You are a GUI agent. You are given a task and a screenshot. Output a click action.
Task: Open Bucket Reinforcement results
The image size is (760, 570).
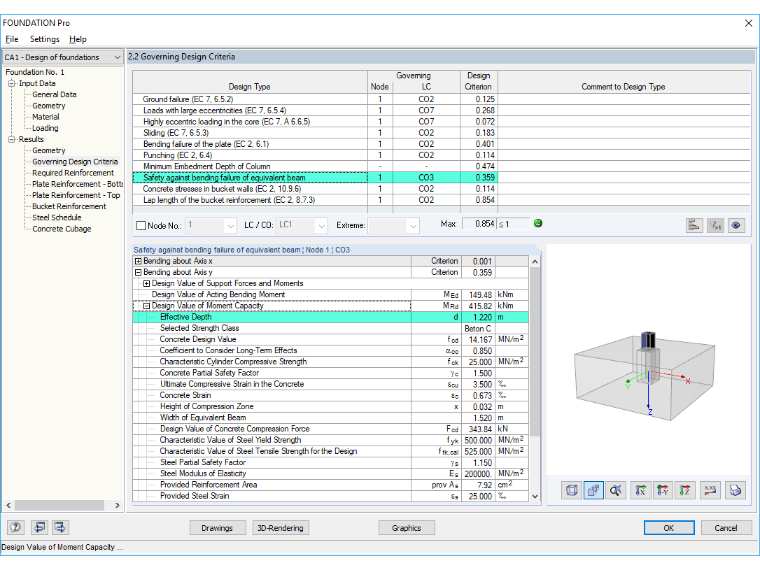[x=69, y=206]
